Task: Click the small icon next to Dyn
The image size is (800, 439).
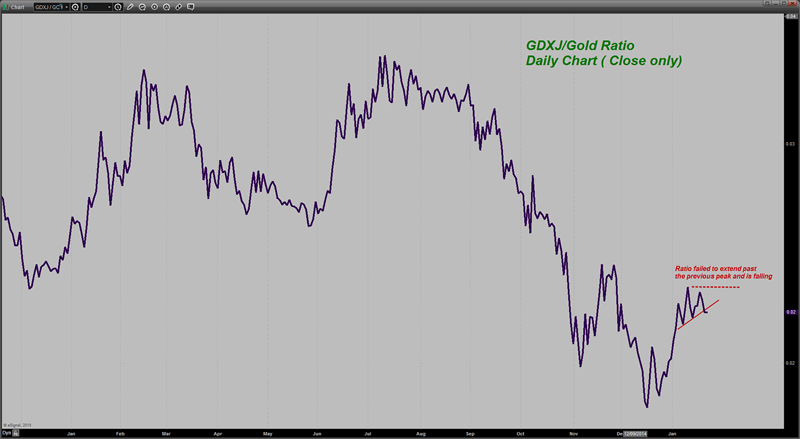Action: point(16,433)
